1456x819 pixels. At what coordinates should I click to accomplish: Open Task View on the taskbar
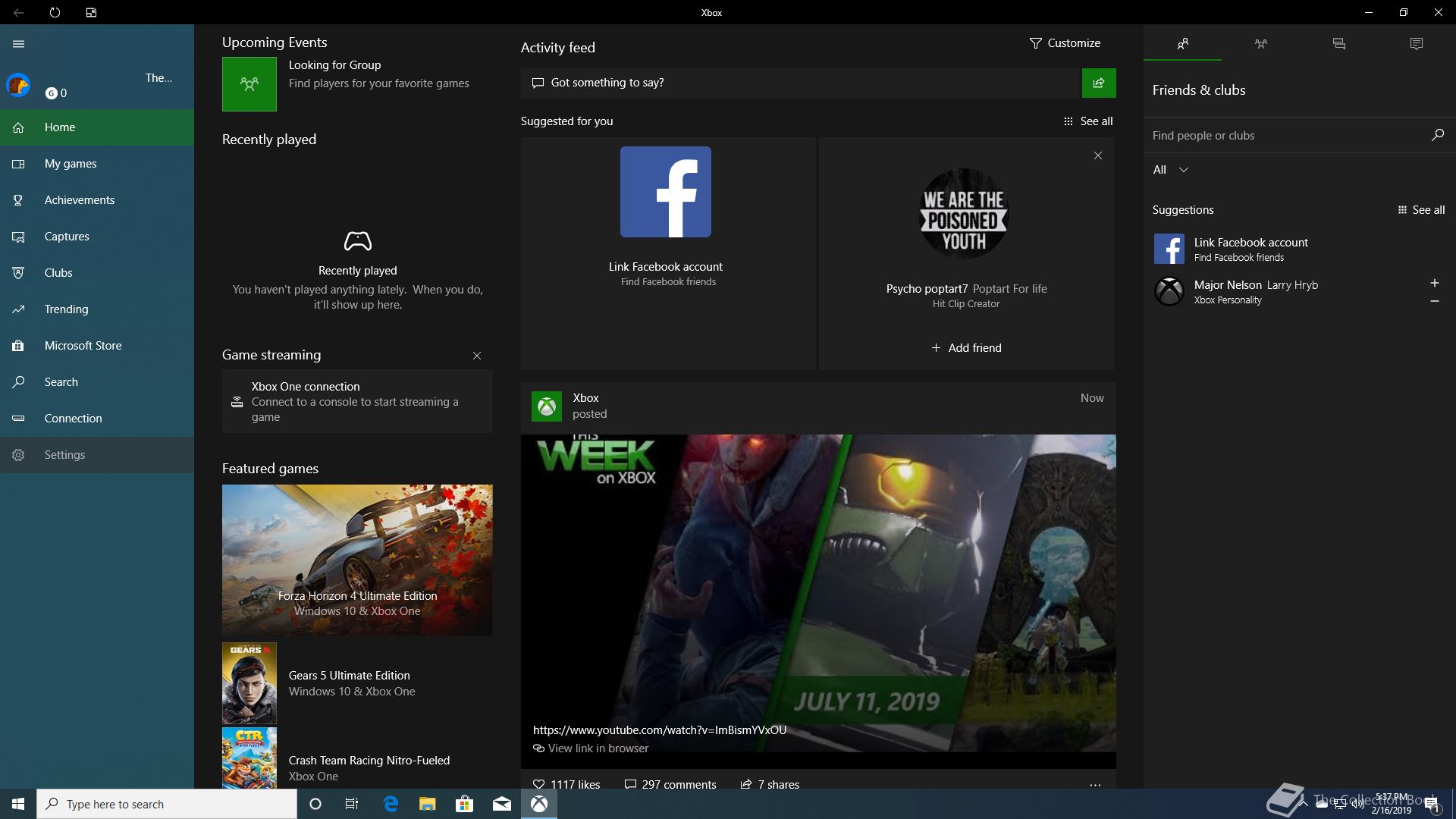pos(352,804)
